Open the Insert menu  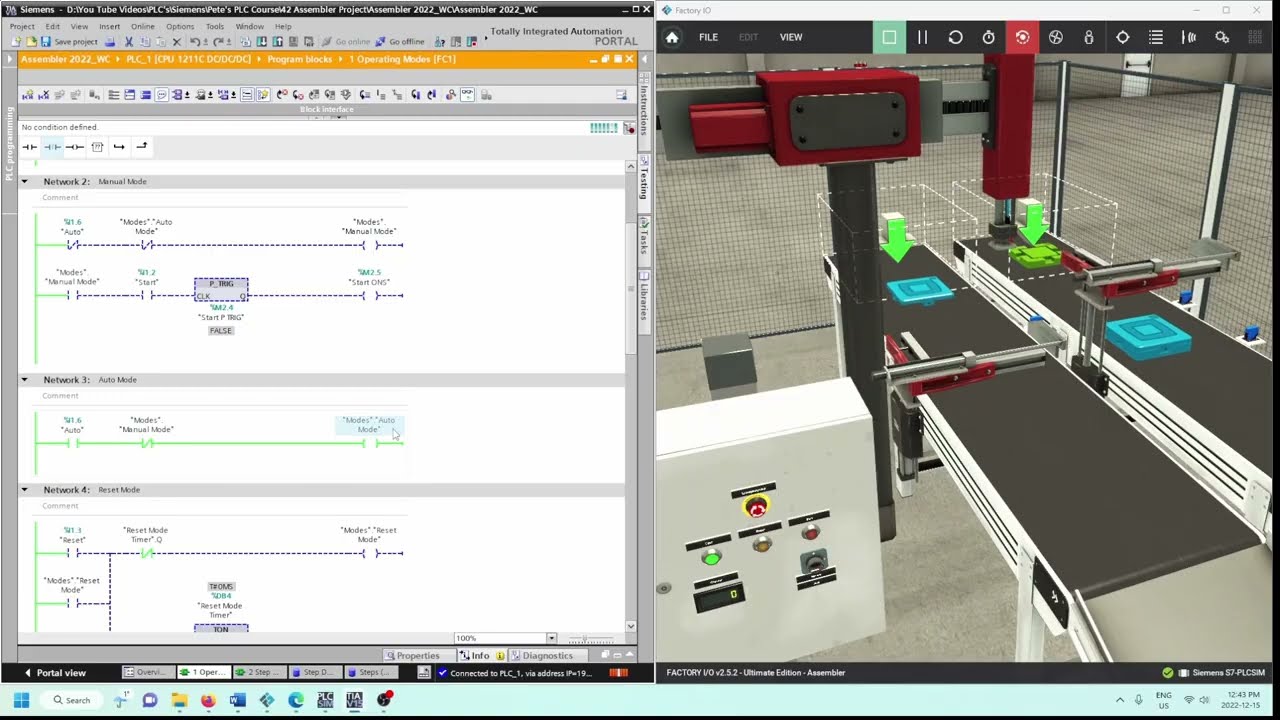coord(109,26)
